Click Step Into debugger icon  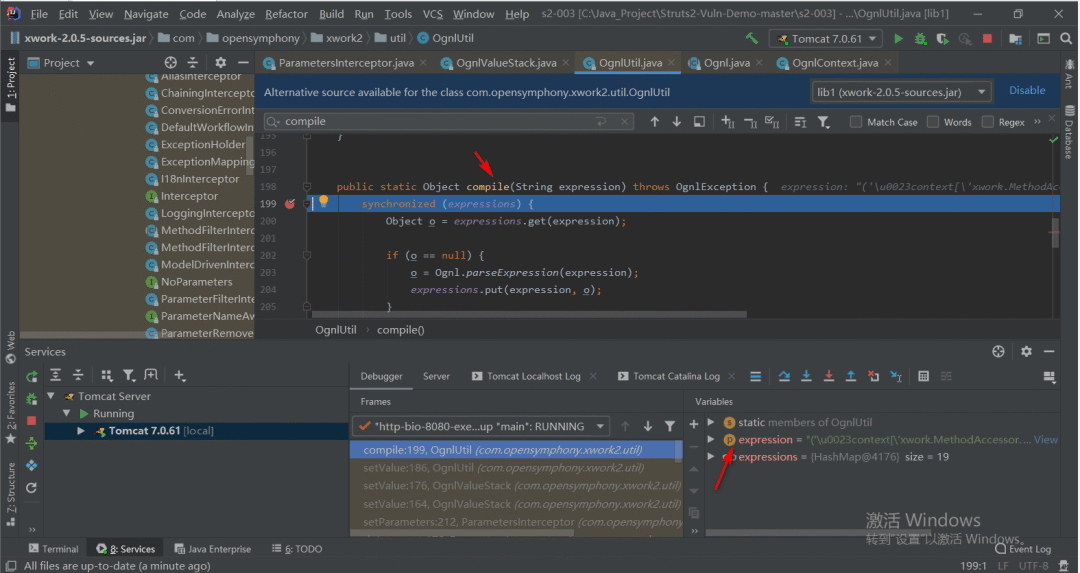point(807,376)
